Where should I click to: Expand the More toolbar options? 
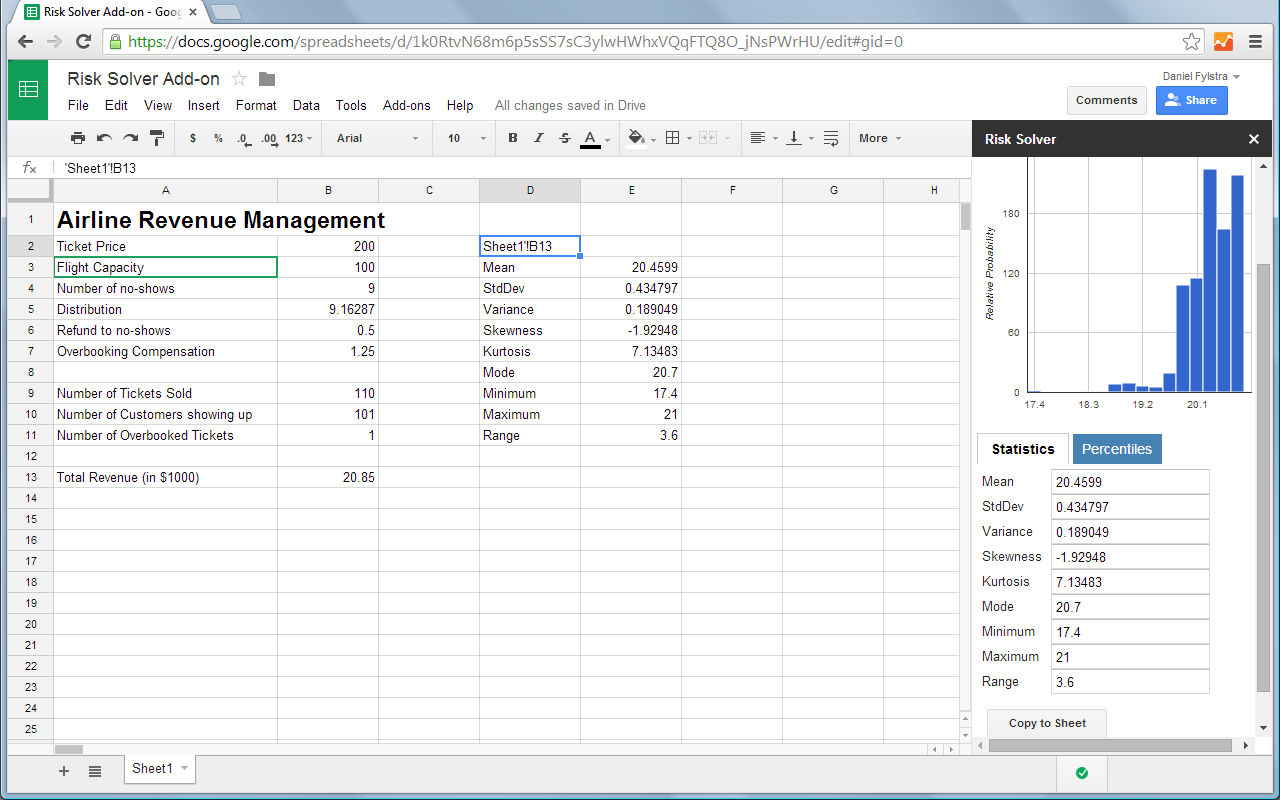[879, 138]
